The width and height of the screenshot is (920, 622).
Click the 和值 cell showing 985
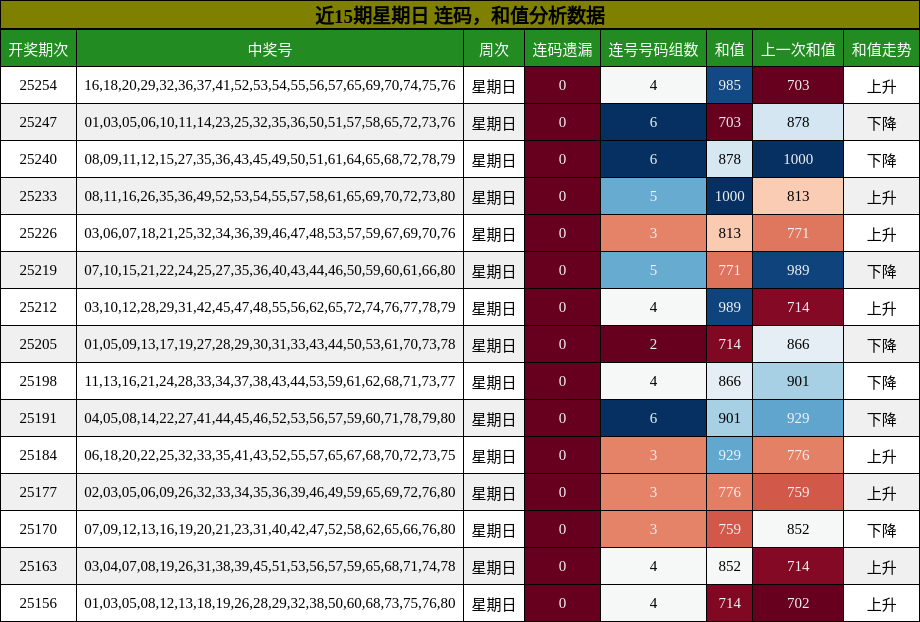tap(729, 85)
